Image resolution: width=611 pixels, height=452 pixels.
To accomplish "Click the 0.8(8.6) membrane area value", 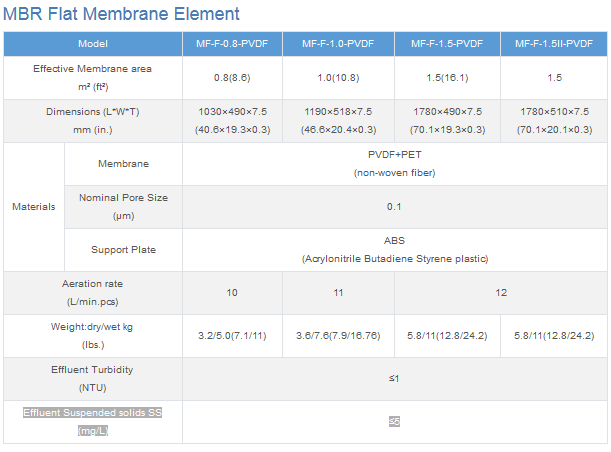I will [232, 78].
